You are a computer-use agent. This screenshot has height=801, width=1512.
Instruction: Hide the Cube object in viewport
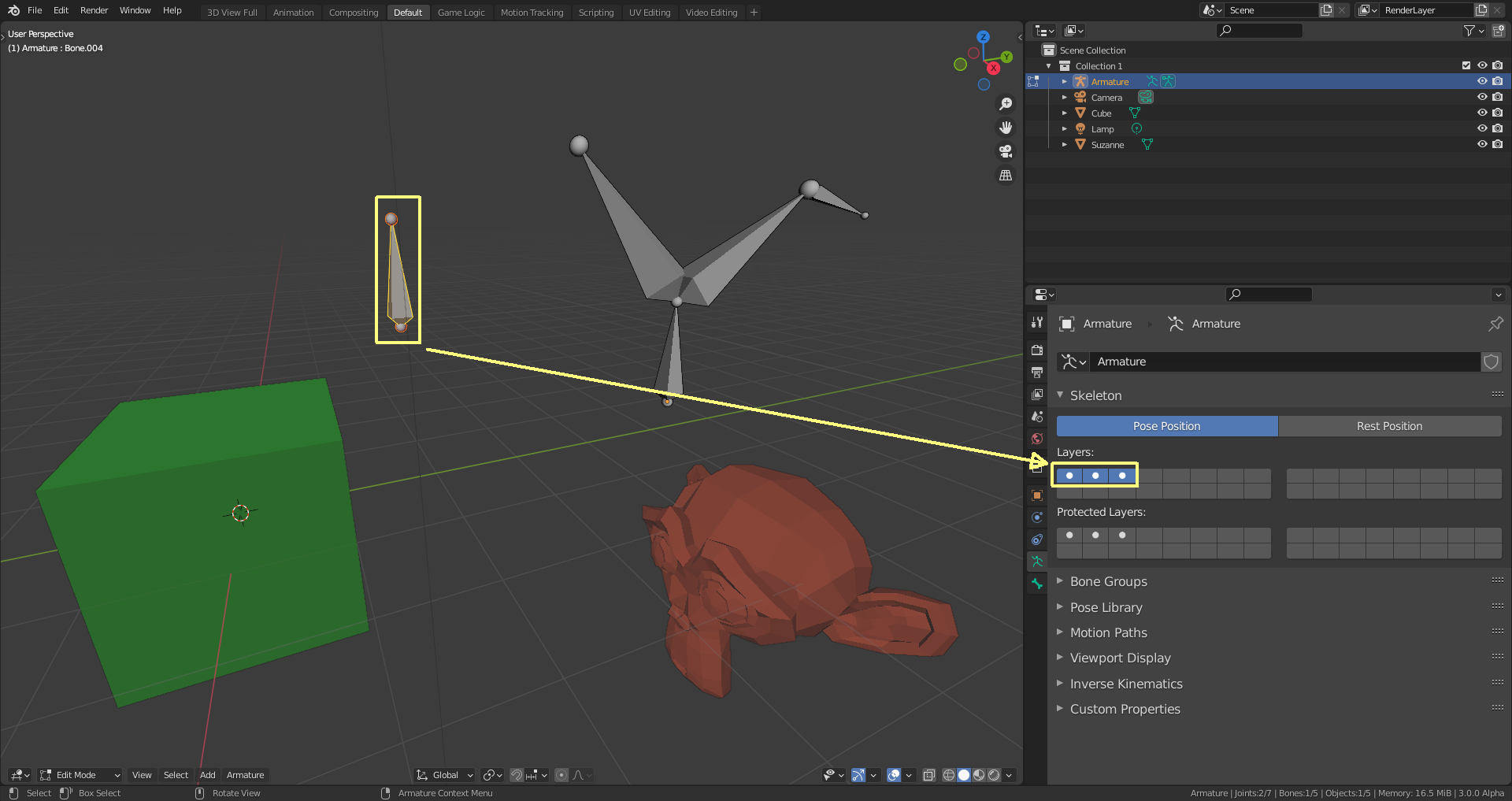coord(1482,113)
